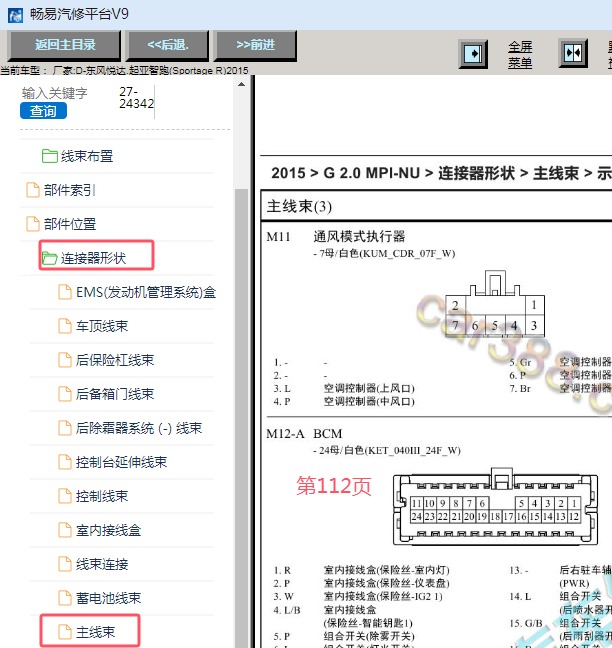612x648 pixels.
Task: Click the text 室内接线盒(保险丝-IG2 1)
Action: tap(383, 596)
